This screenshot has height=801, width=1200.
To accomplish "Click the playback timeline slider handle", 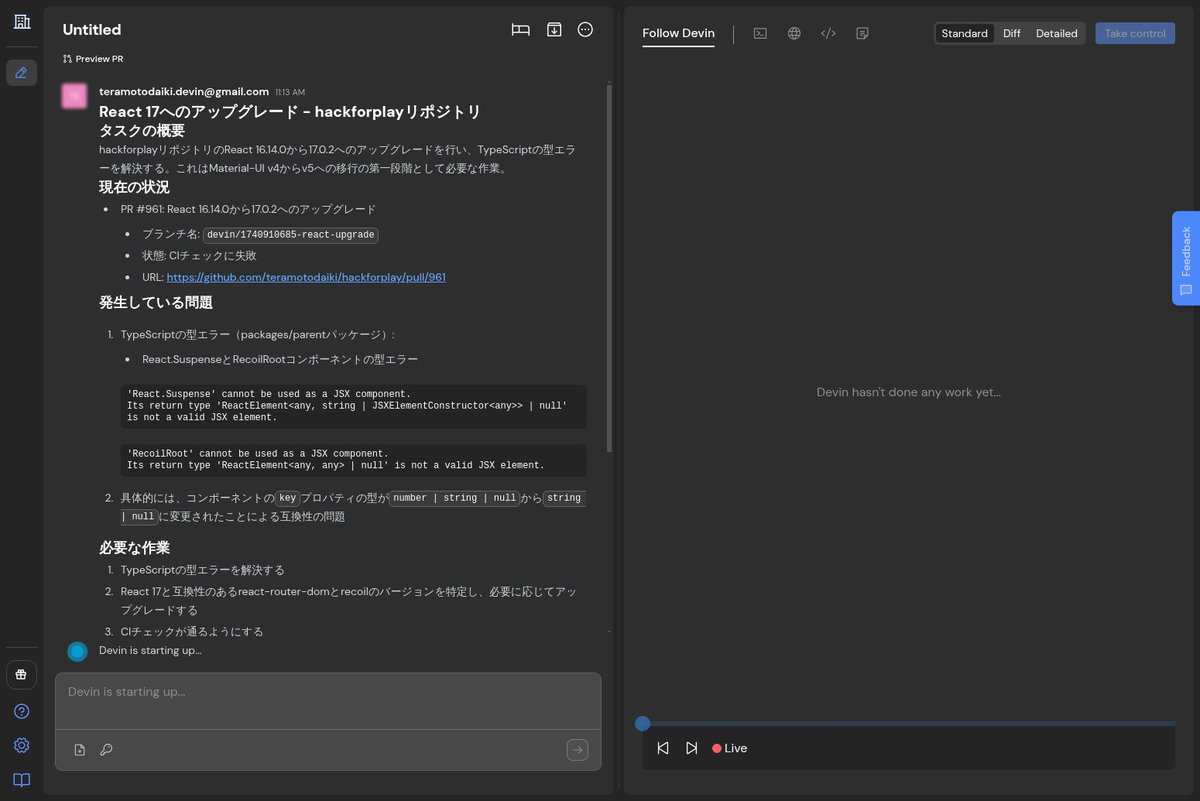I will [x=643, y=723].
